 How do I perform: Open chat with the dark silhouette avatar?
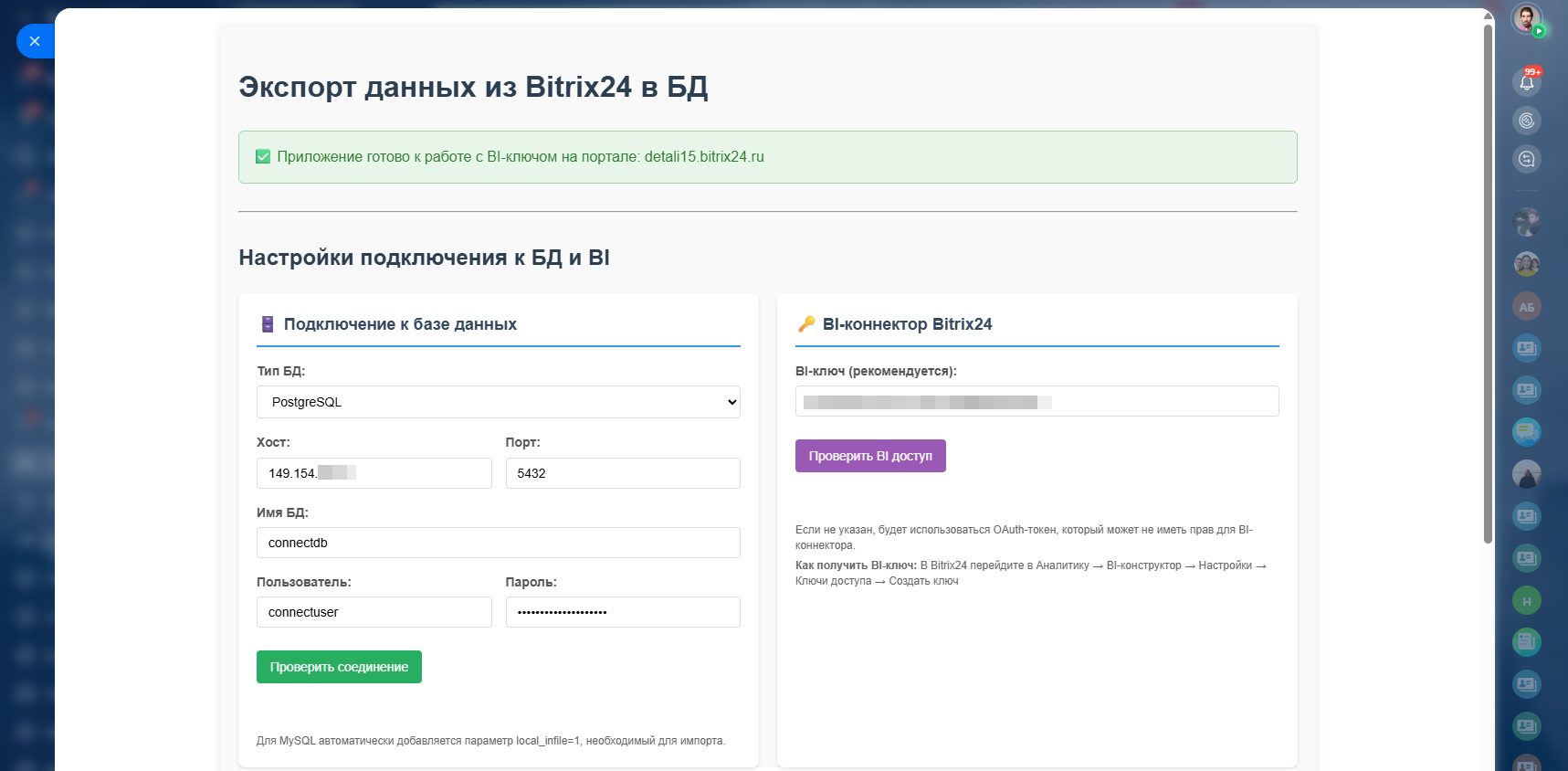coord(1526,474)
